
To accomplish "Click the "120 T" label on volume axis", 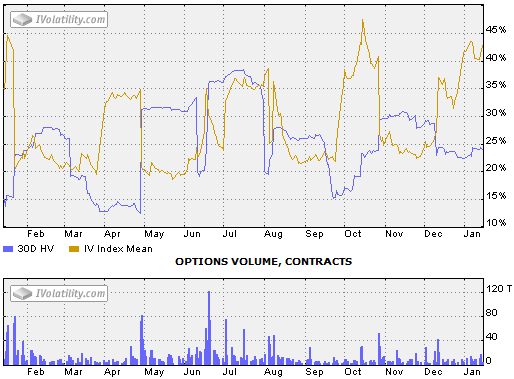I will tap(499, 289).
